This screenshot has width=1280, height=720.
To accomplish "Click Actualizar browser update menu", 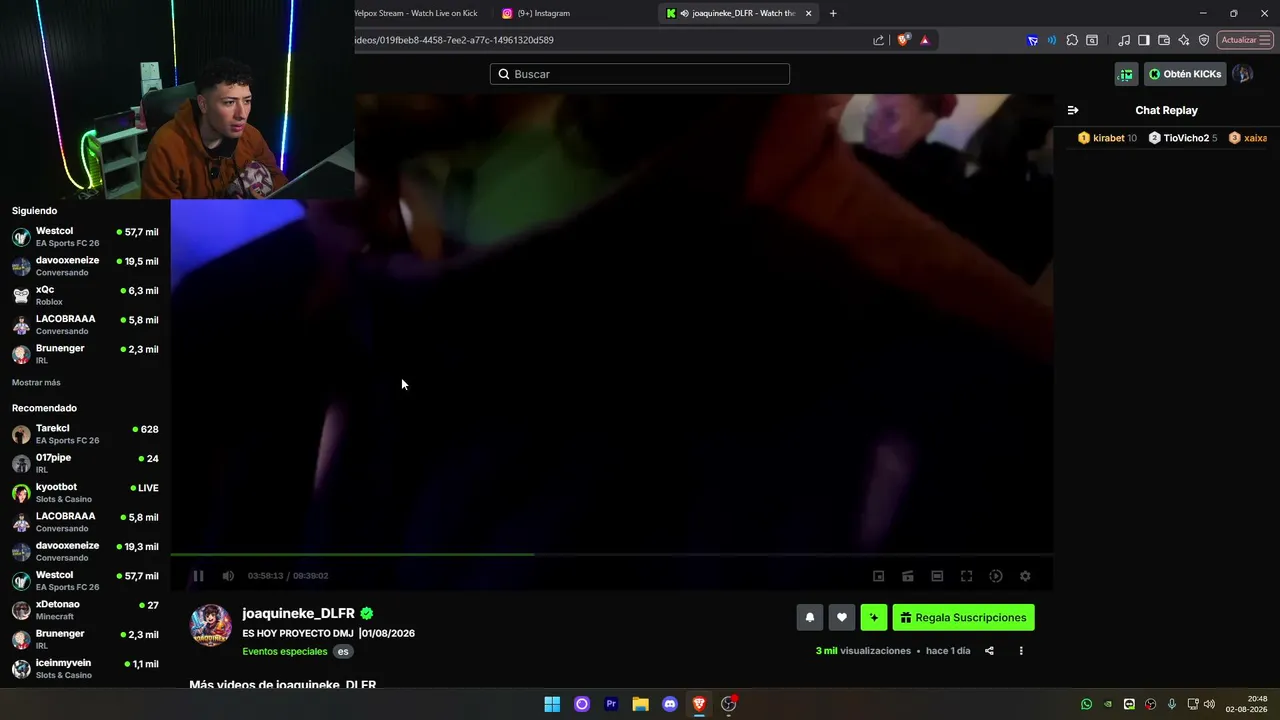I will [x=1246, y=40].
